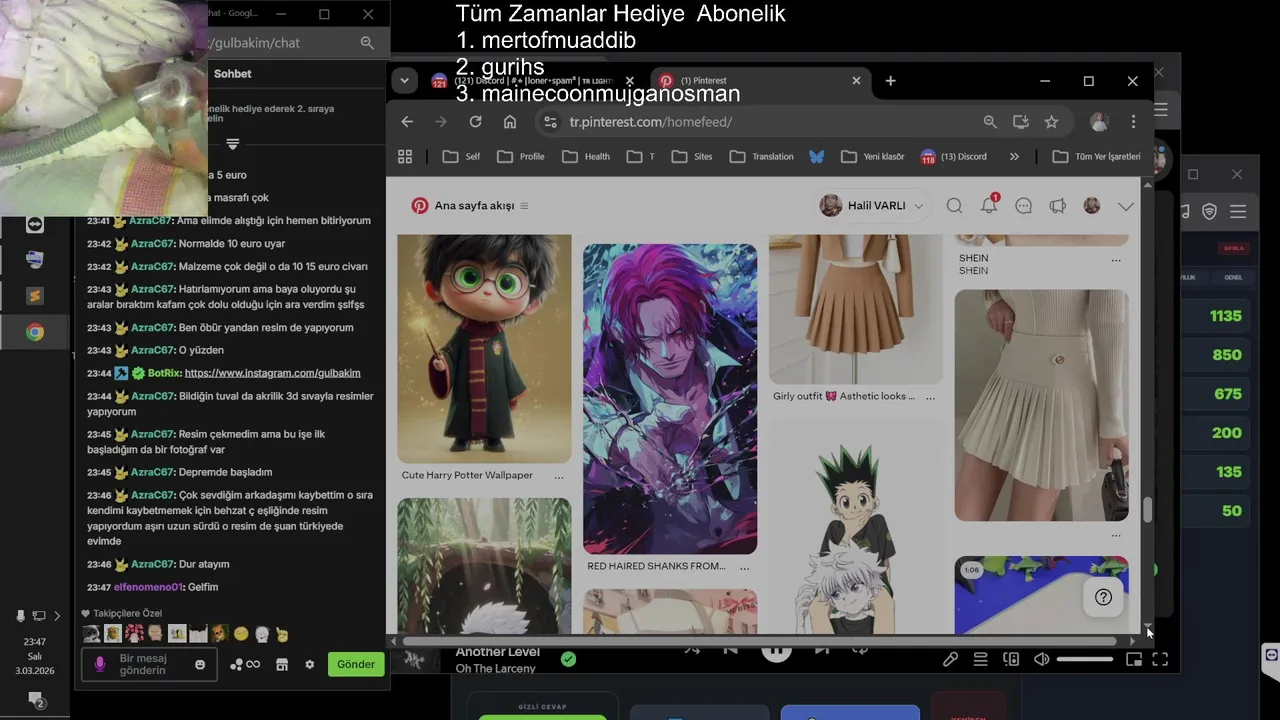Image resolution: width=1280 pixels, height=720 pixels.
Task: Open help question mark button
Action: point(1103,597)
